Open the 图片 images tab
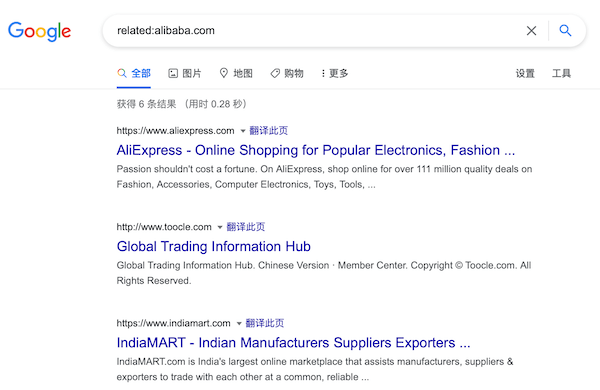 pyautogui.click(x=184, y=73)
